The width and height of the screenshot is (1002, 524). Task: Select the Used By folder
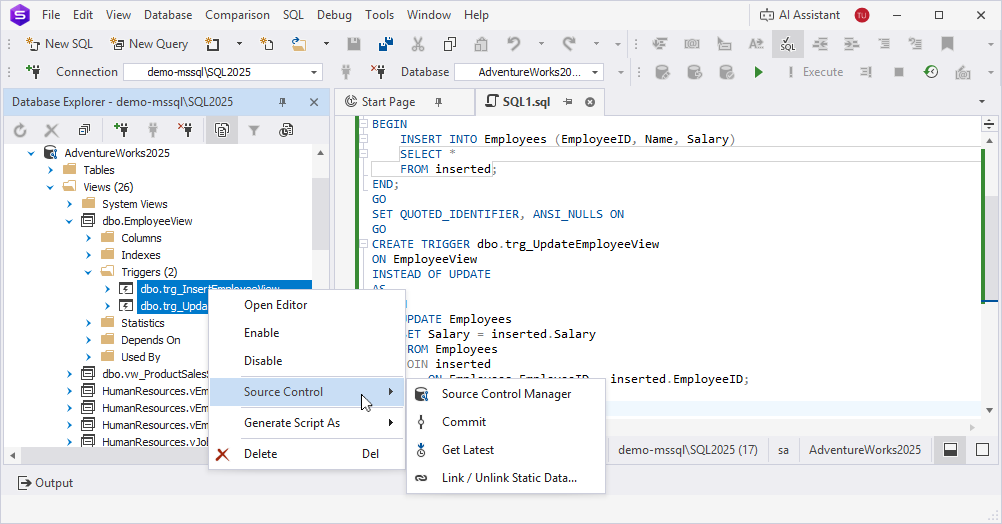click(141, 357)
